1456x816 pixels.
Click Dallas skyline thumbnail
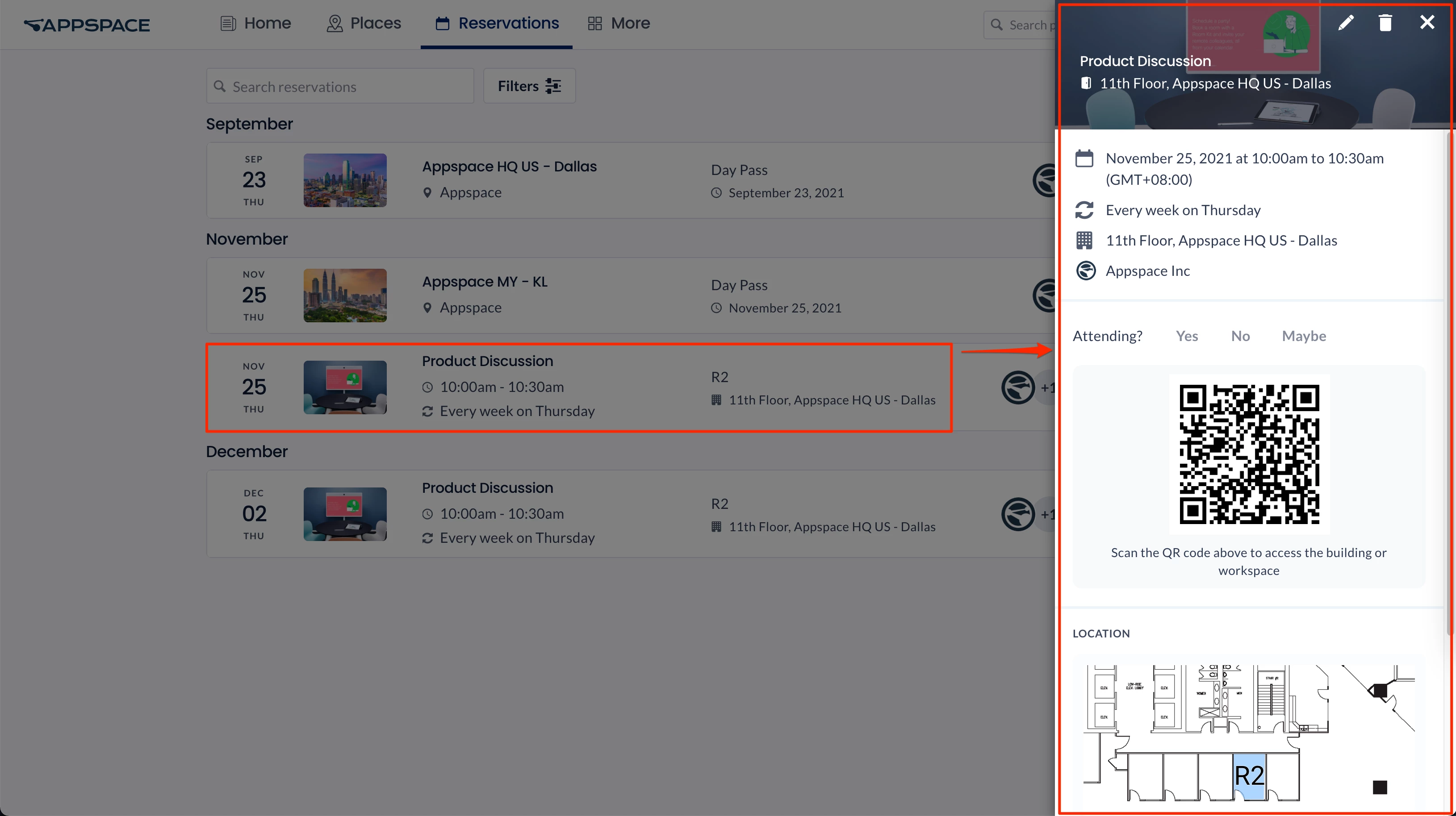(x=345, y=180)
